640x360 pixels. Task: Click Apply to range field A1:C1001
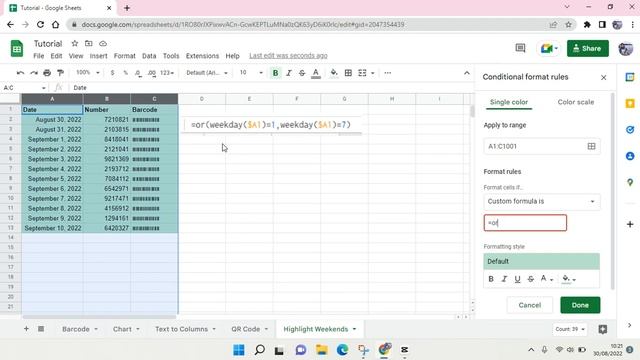point(542,146)
